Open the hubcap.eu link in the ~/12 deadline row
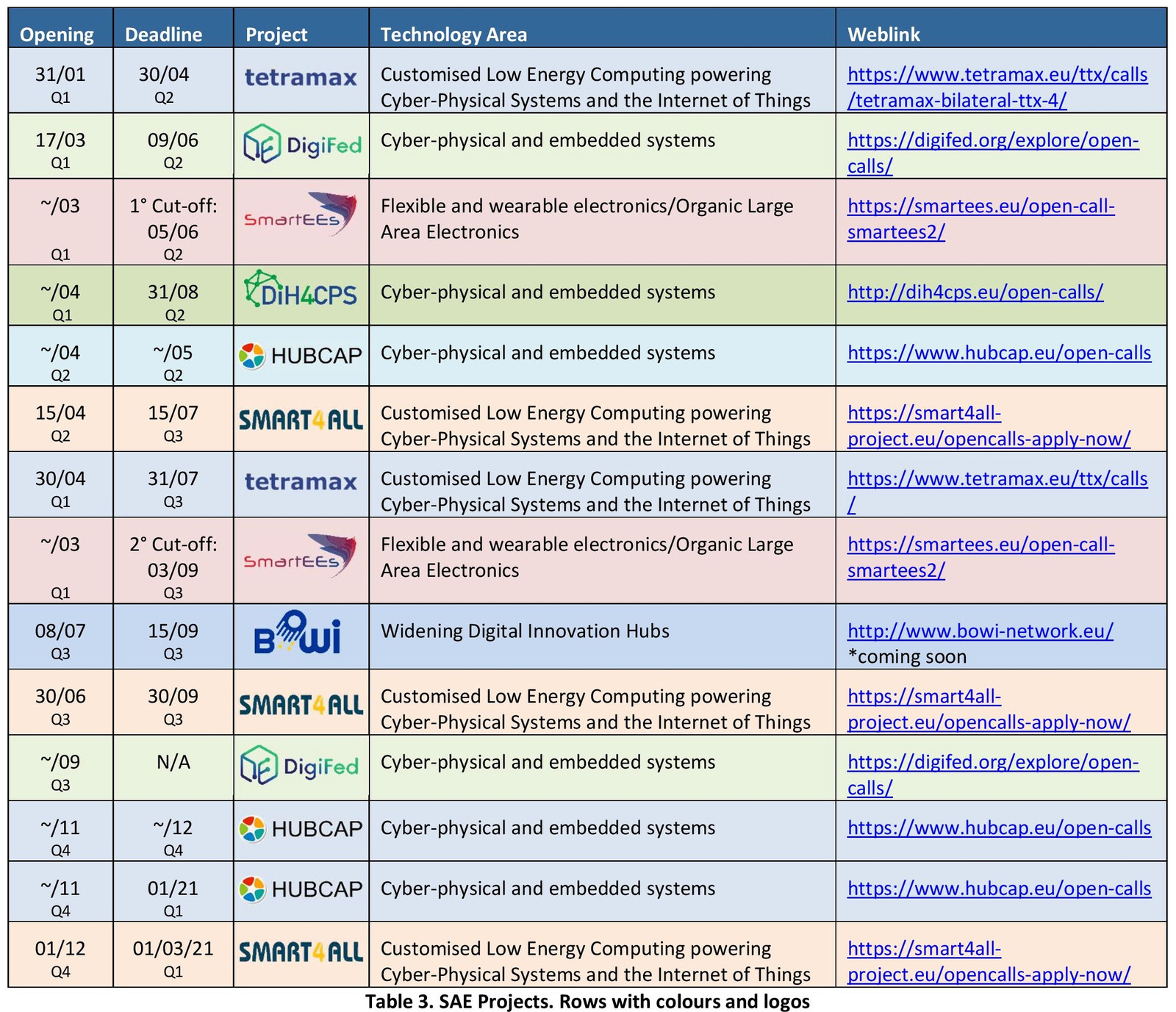Image resolution: width=1176 pixels, height=1012 pixels. (x=1000, y=828)
